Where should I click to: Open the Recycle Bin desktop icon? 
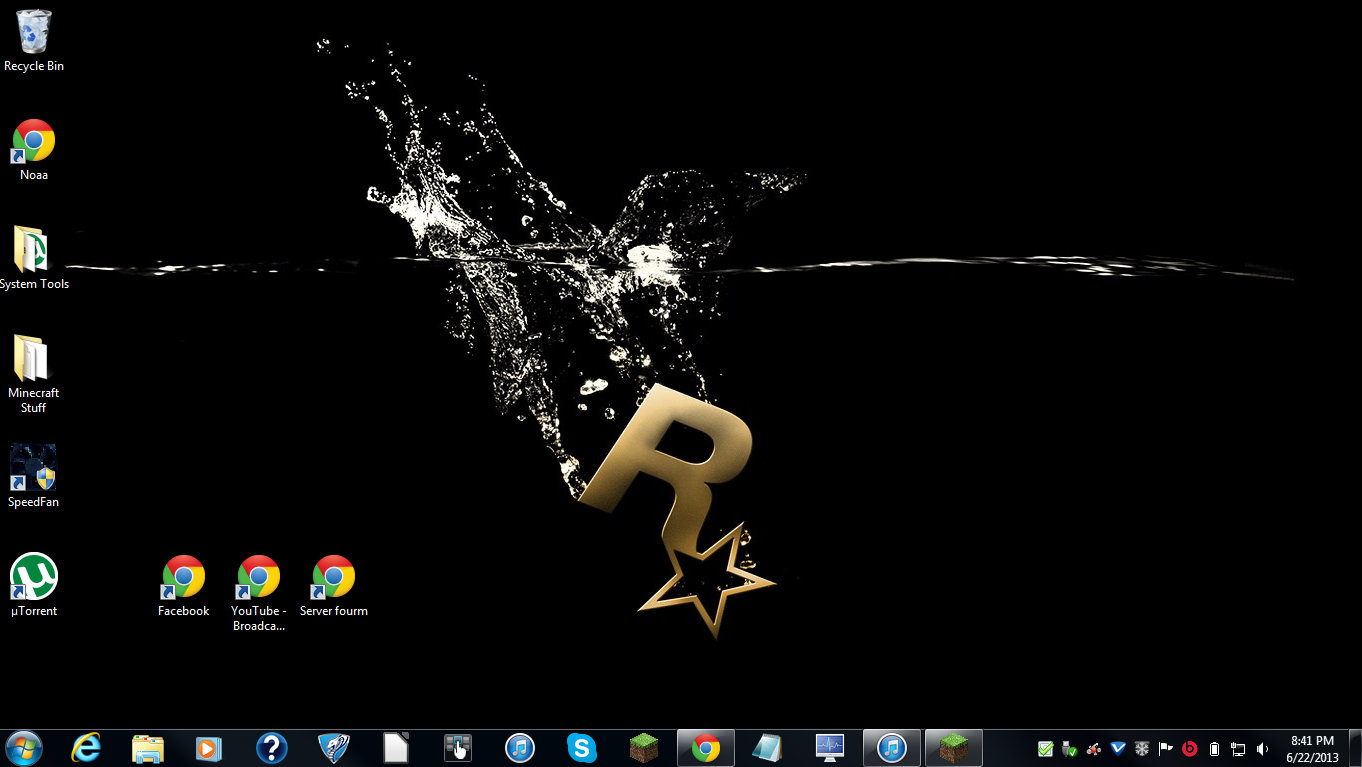[x=34, y=40]
